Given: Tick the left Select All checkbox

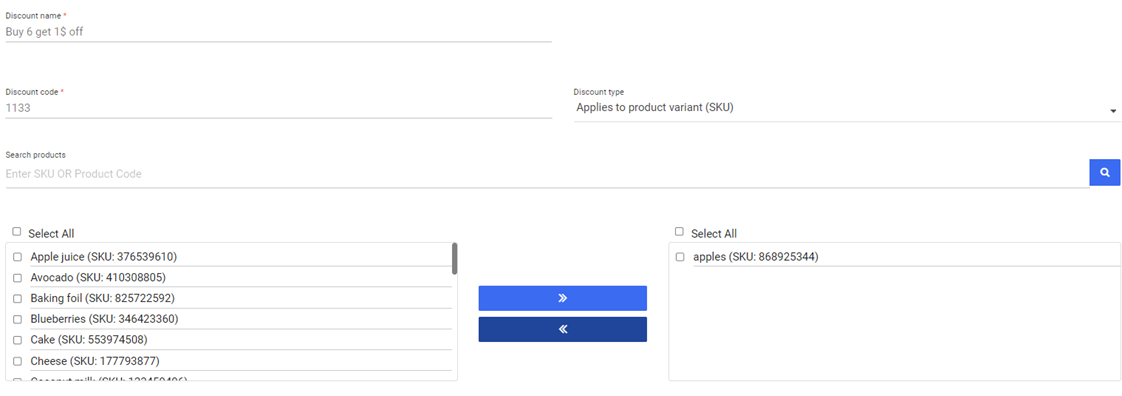Looking at the screenshot, I should click(x=17, y=231).
